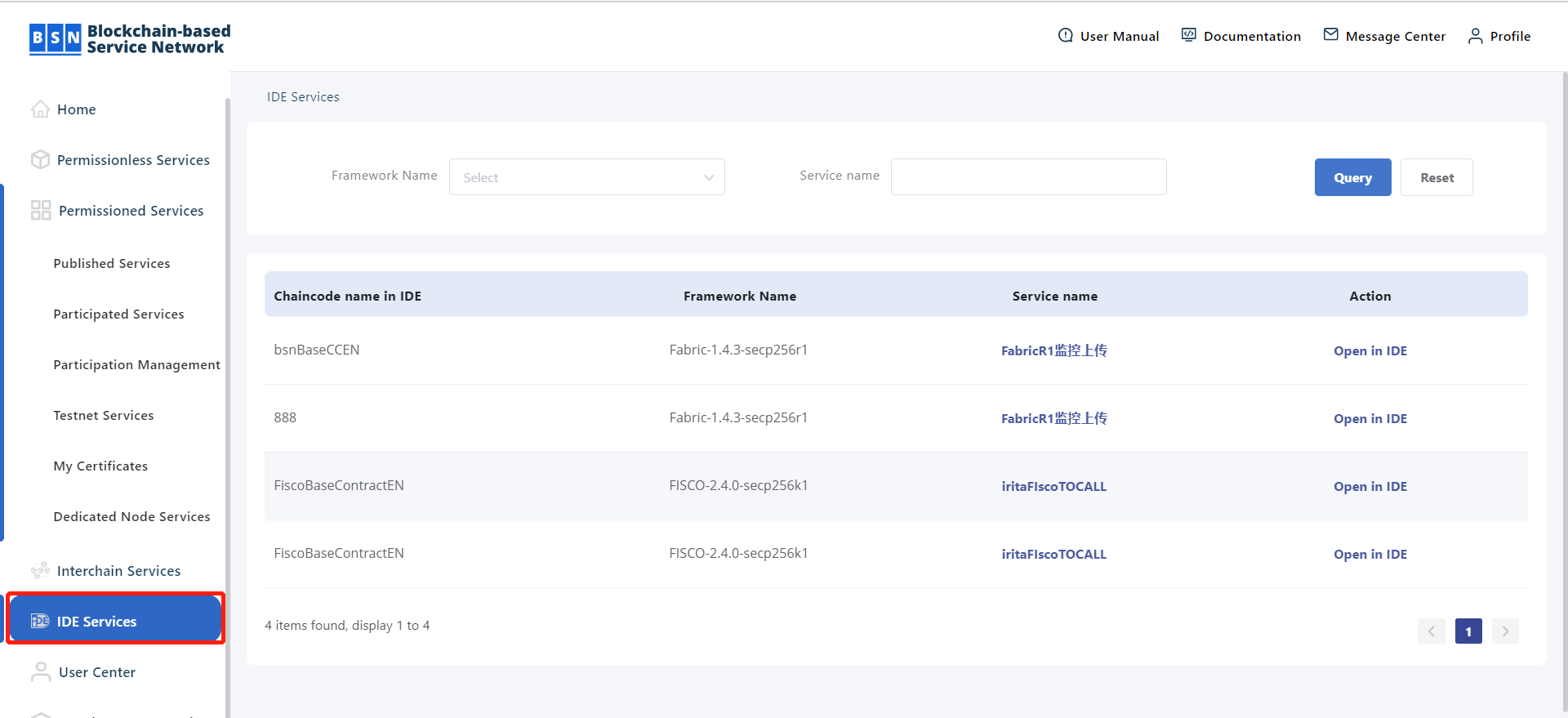Click the Interchain Services nodes icon

[x=40, y=571]
